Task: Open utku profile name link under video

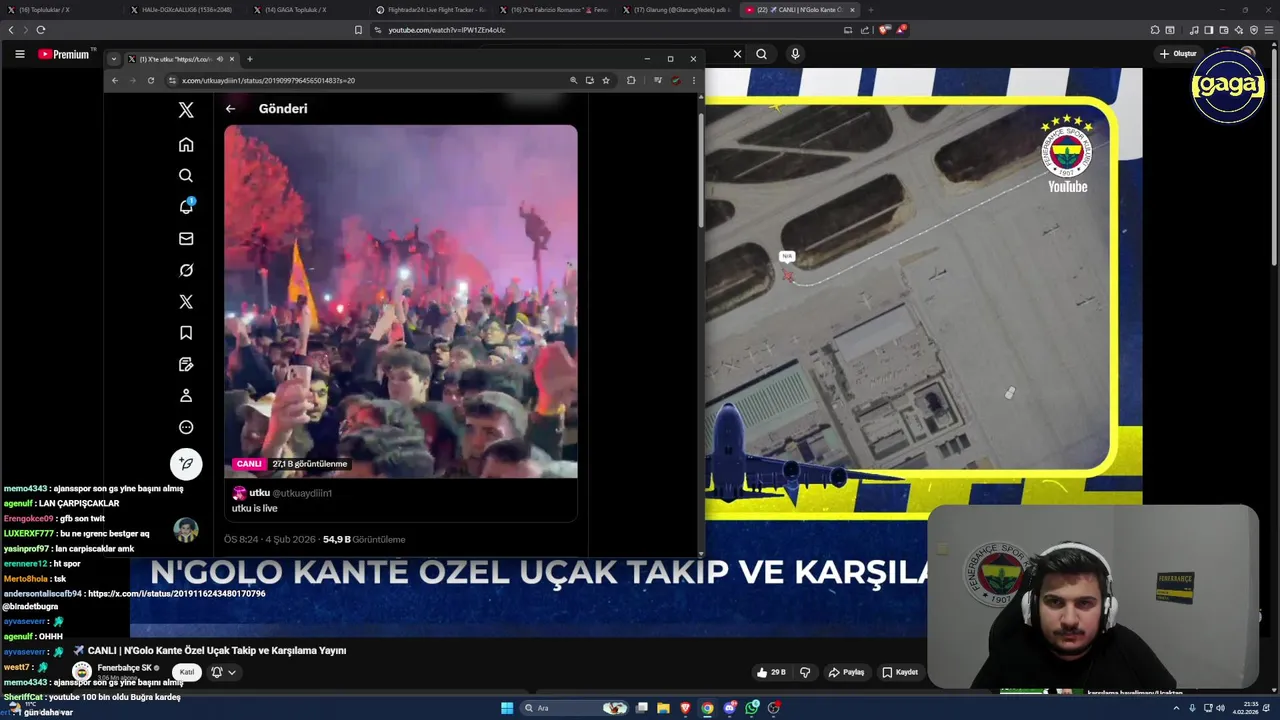Action: [x=259, y=493]
